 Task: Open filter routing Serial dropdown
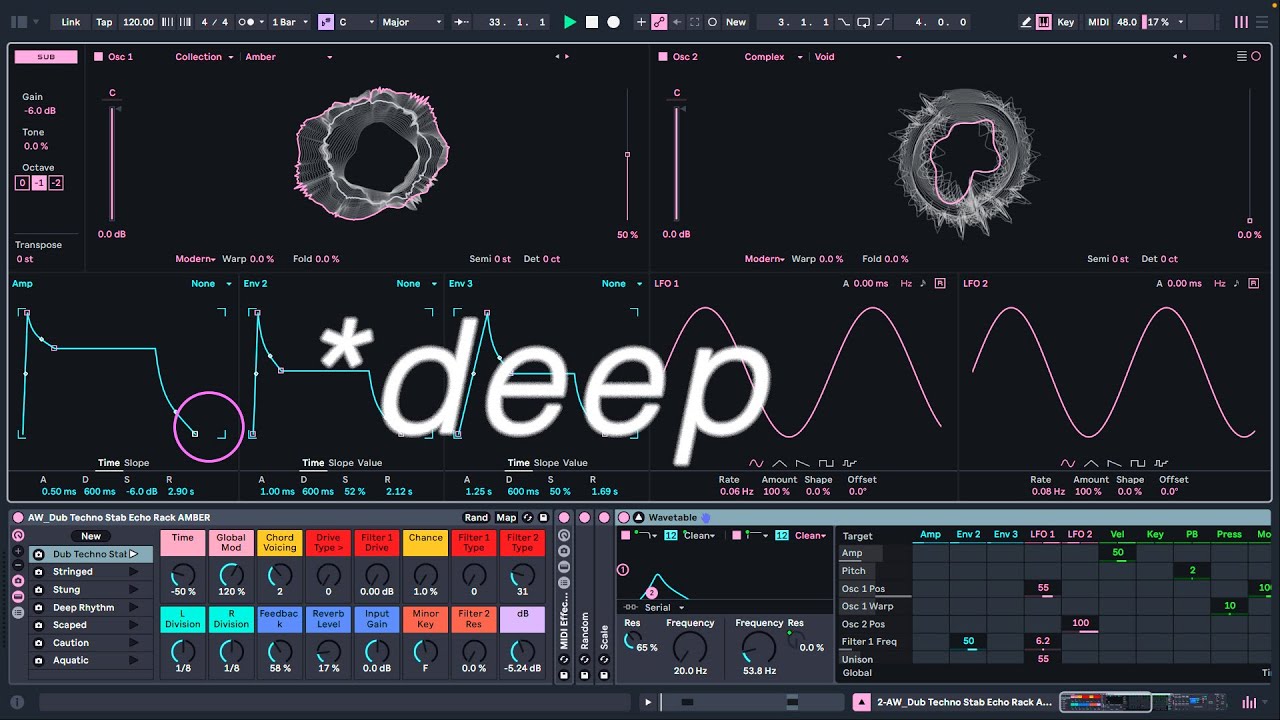coord(665,608)
